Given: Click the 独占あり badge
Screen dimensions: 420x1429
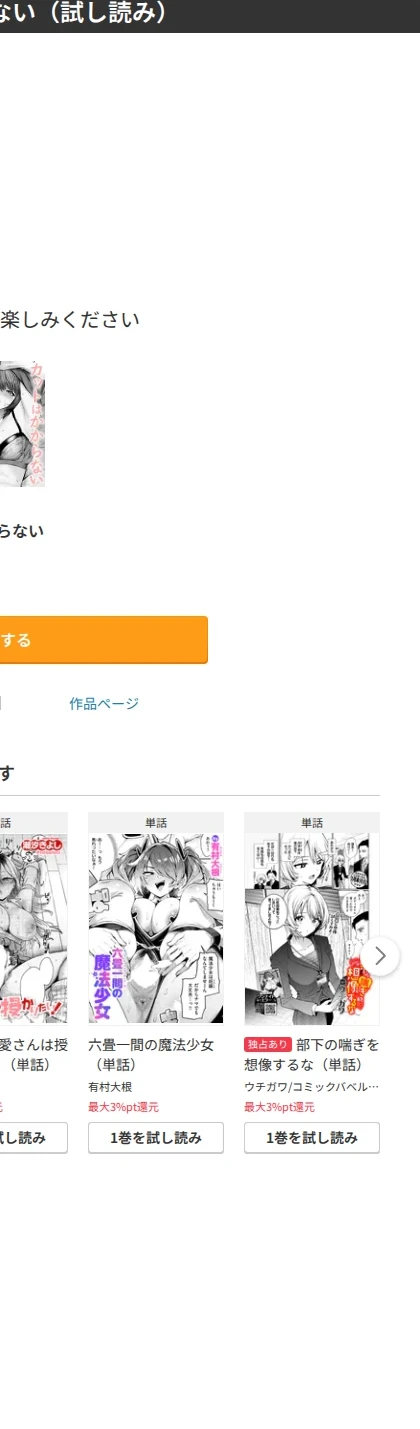Looking at the screenshot, I should [267, 1045].
